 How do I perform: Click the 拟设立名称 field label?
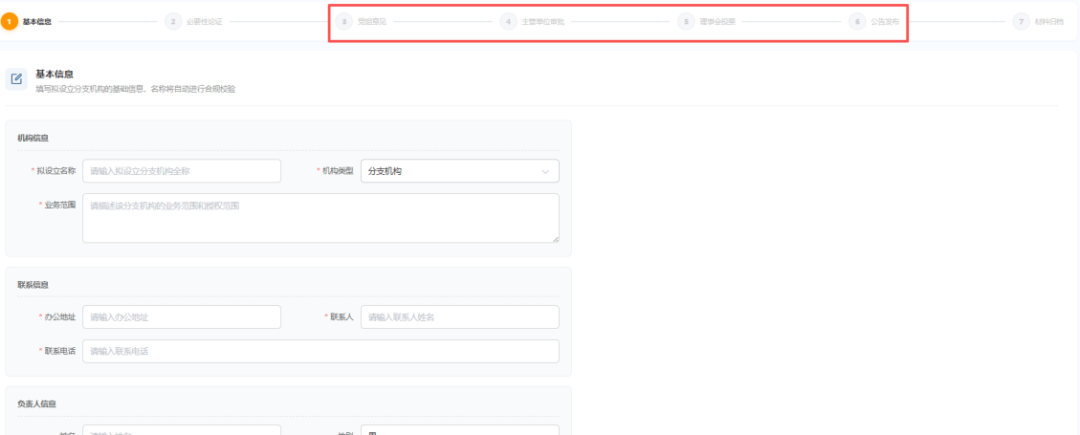pos(56,171)
